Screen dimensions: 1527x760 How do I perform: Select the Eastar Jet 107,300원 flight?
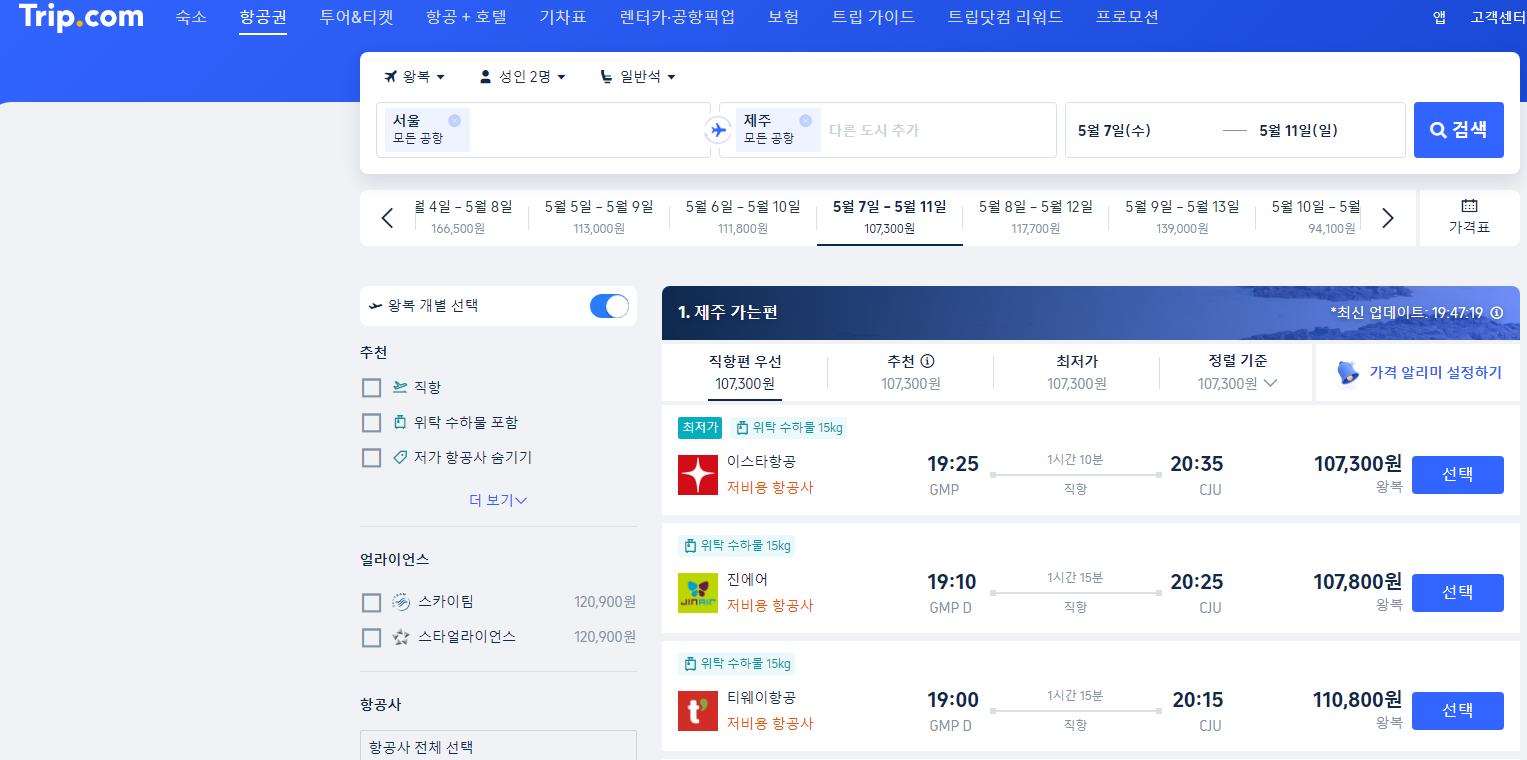(1457, 474)
